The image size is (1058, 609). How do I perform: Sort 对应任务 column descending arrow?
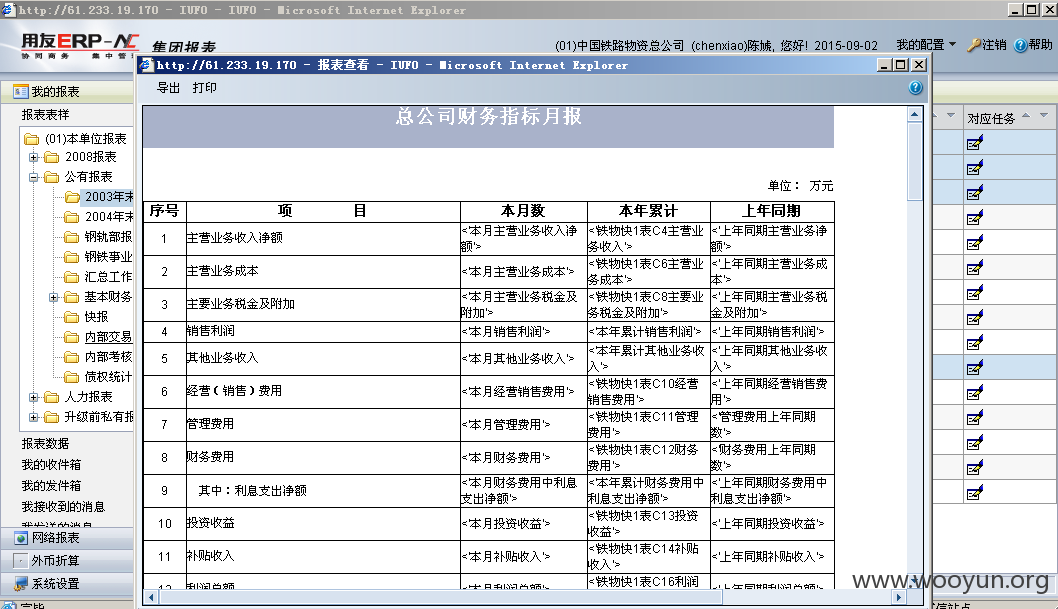pos(1044,115)
